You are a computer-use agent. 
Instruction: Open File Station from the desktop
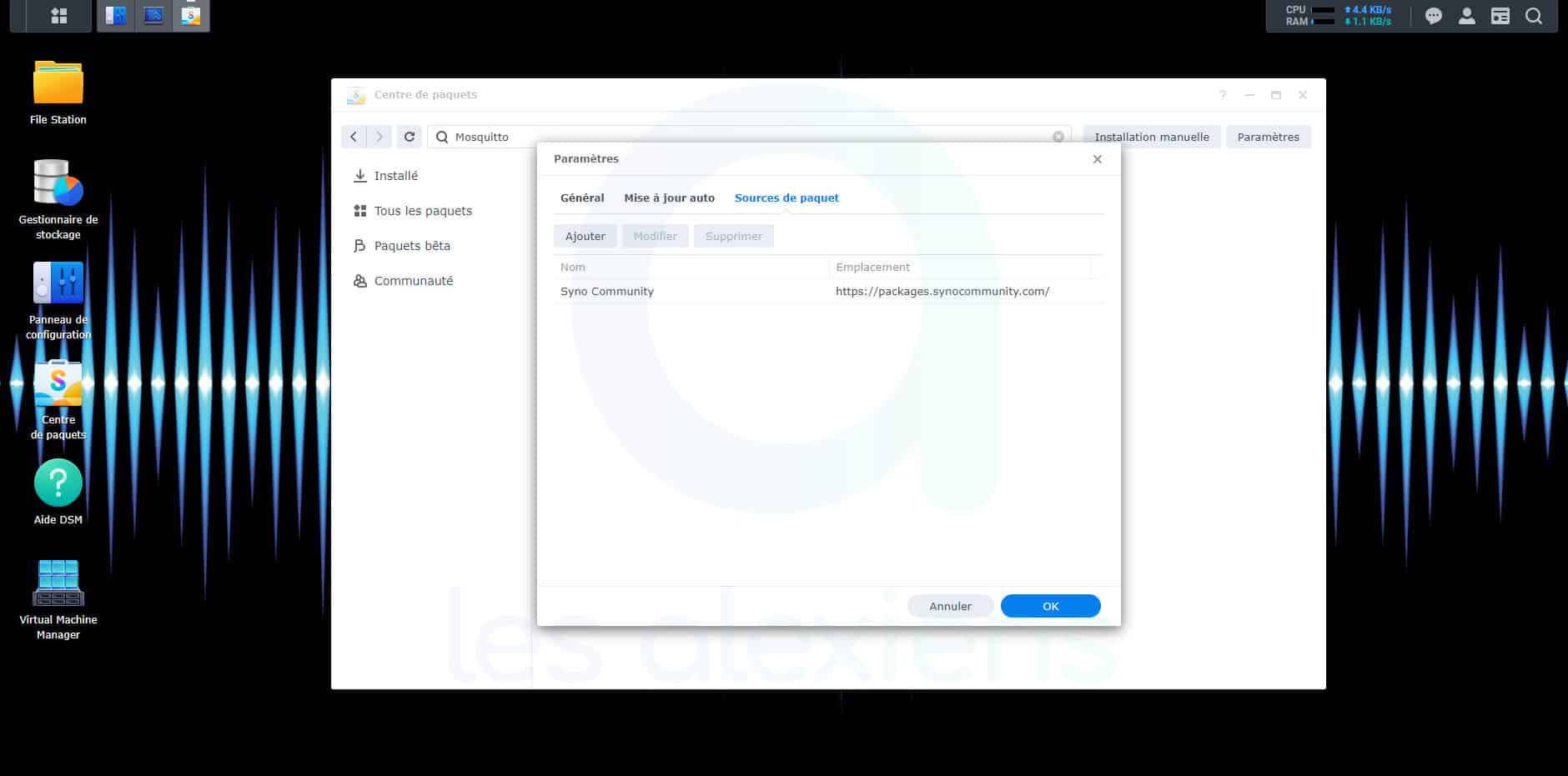[x=58, y=93]
